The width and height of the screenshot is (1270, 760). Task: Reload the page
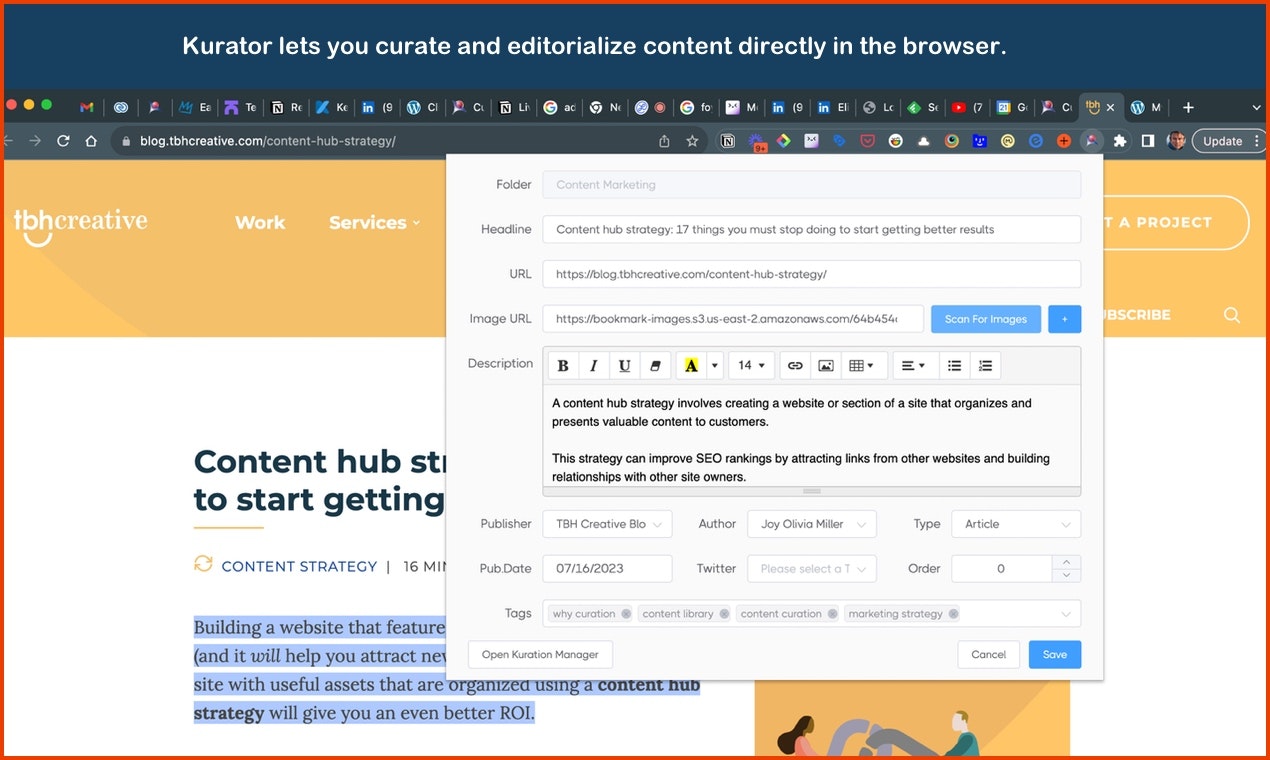click(x=63, y=141)
